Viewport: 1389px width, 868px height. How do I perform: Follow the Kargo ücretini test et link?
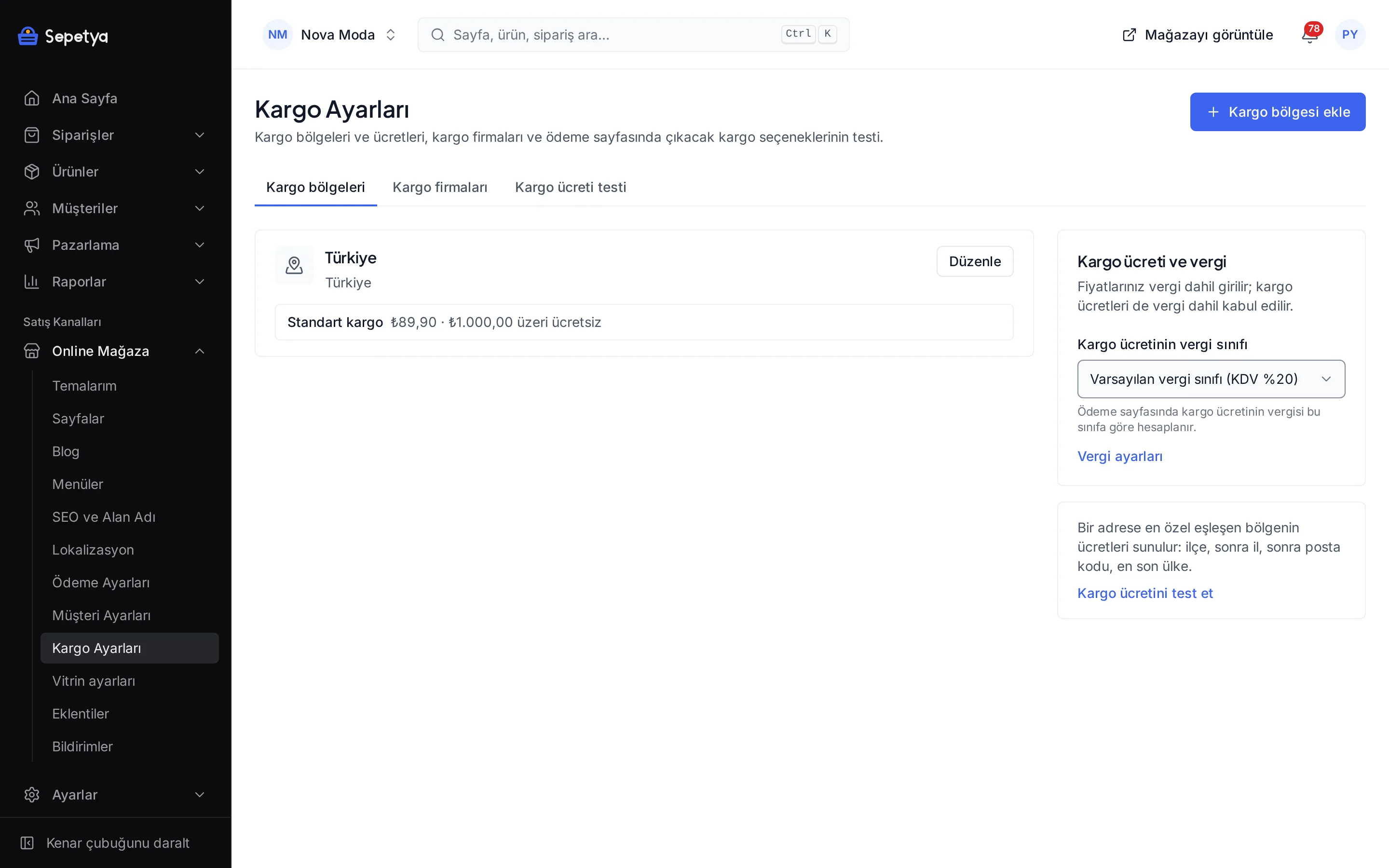[1145, 593]
